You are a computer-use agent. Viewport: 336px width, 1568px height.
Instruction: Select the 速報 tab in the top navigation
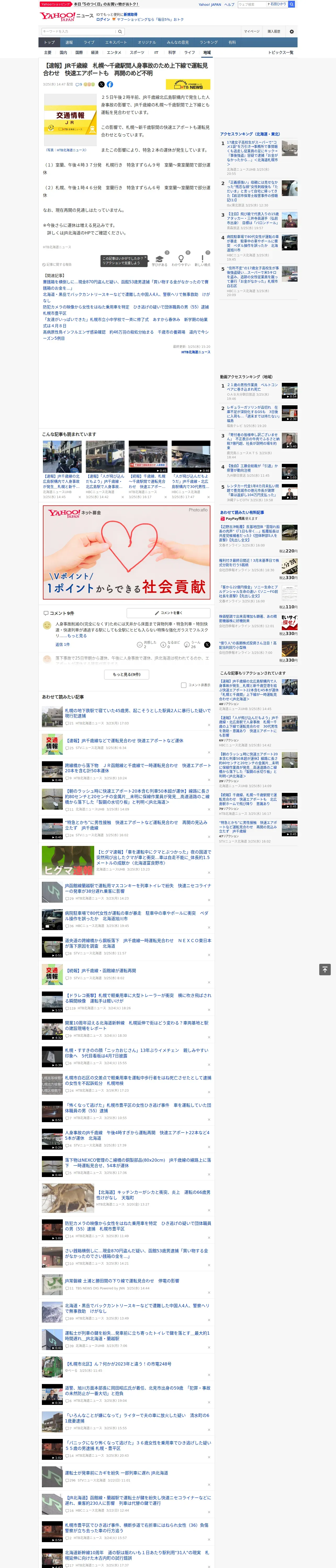[69, 43]
